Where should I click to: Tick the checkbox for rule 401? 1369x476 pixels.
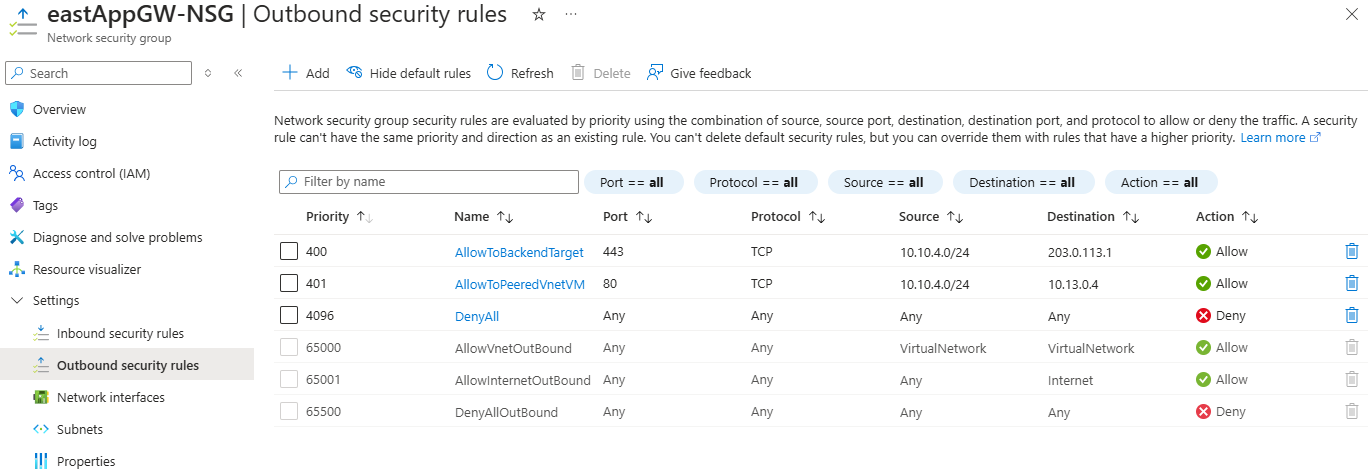tap(289, 284)
